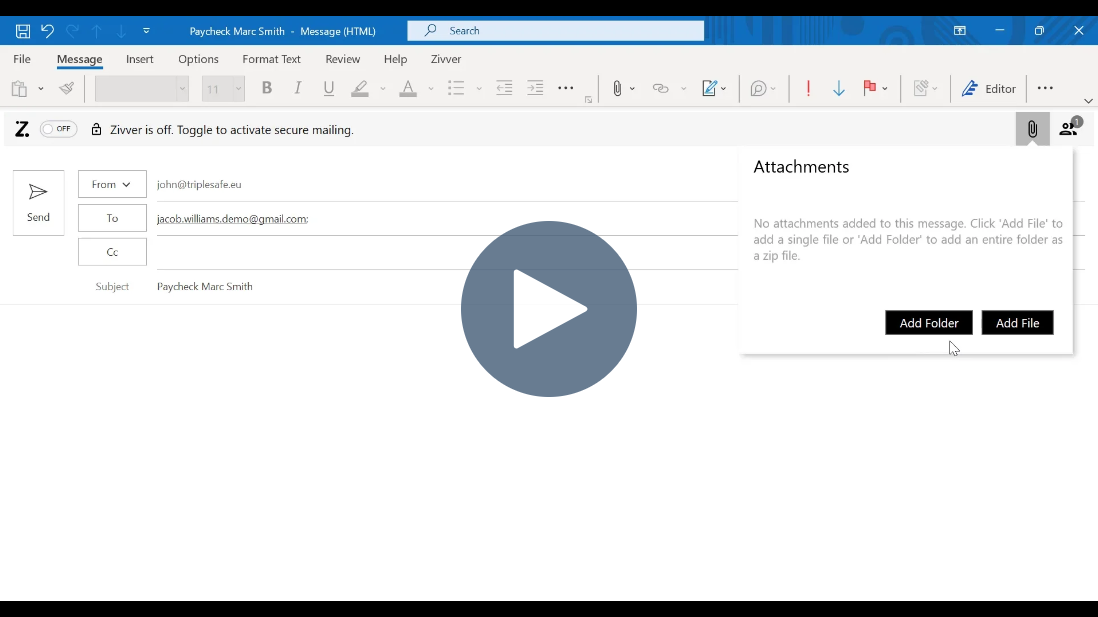1098x617 pixels.
Task: Switch to the Insert tab
Action: pyautogui.click(x=140, y=59)
